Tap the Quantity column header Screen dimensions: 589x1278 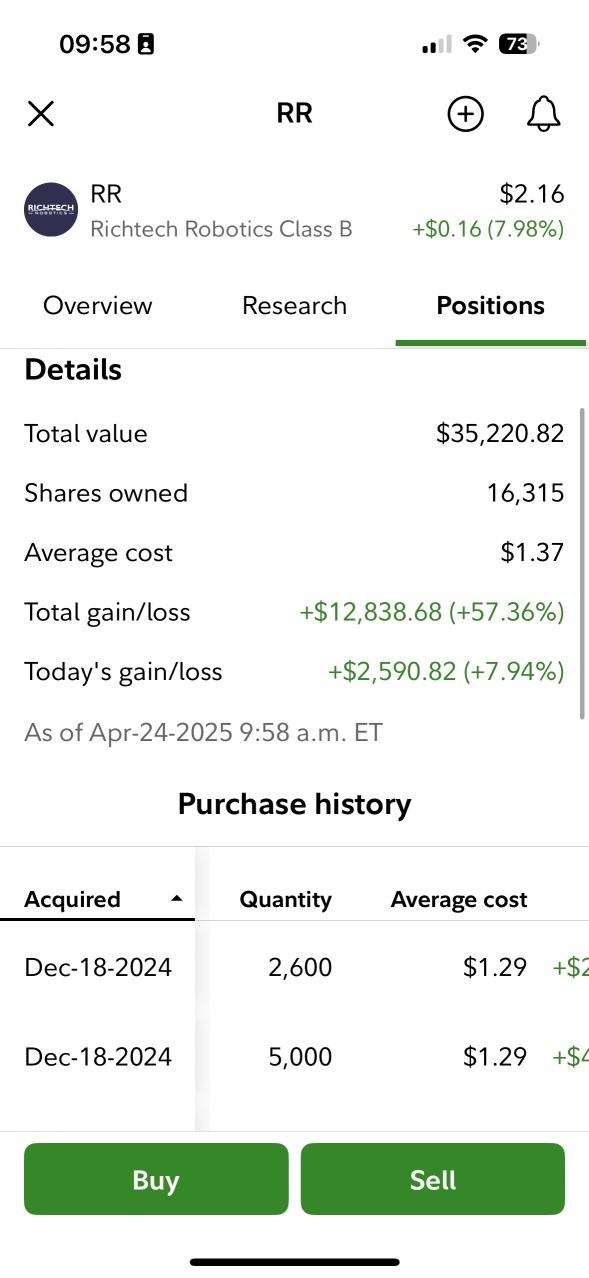pyautogui.click(x=285, y=900)
